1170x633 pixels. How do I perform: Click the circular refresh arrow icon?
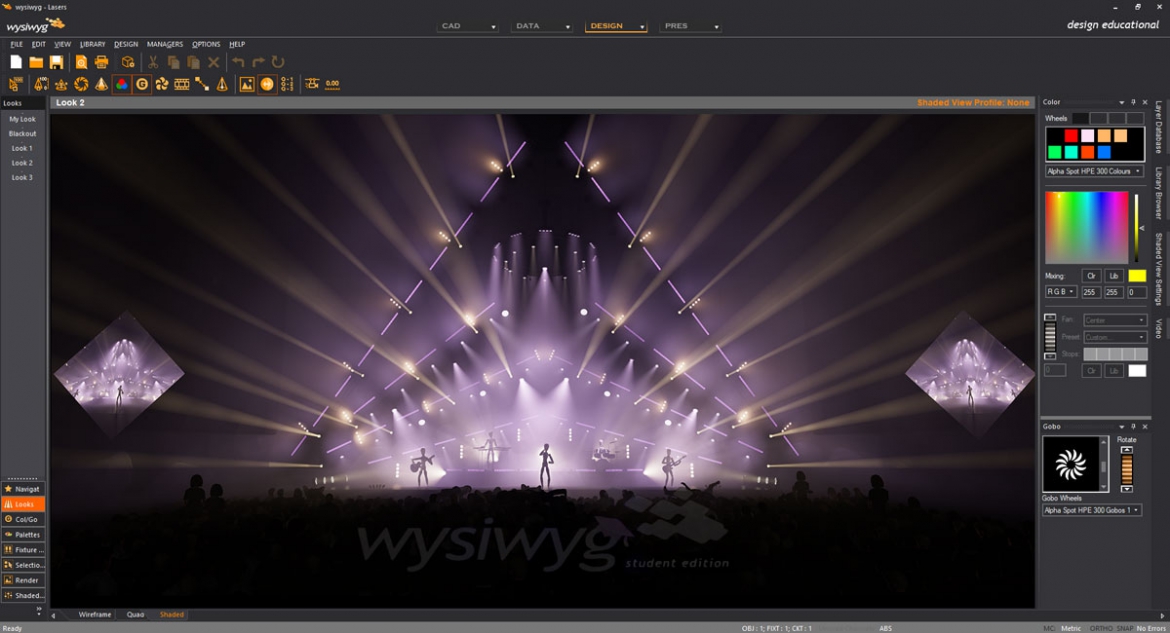(x=278, y=62)
